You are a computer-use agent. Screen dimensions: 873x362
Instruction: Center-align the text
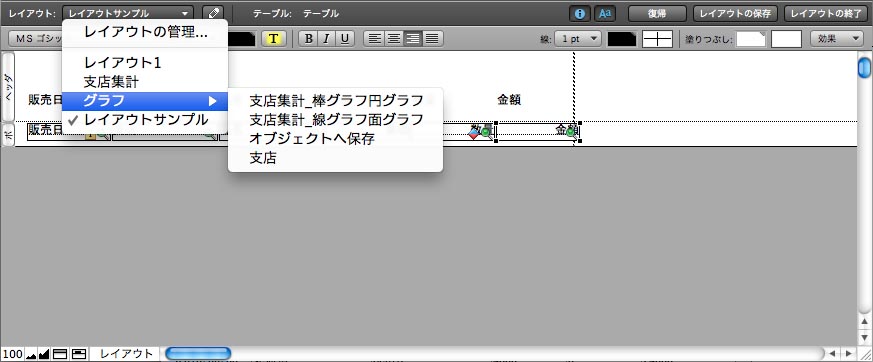click(x=394, y=38)
